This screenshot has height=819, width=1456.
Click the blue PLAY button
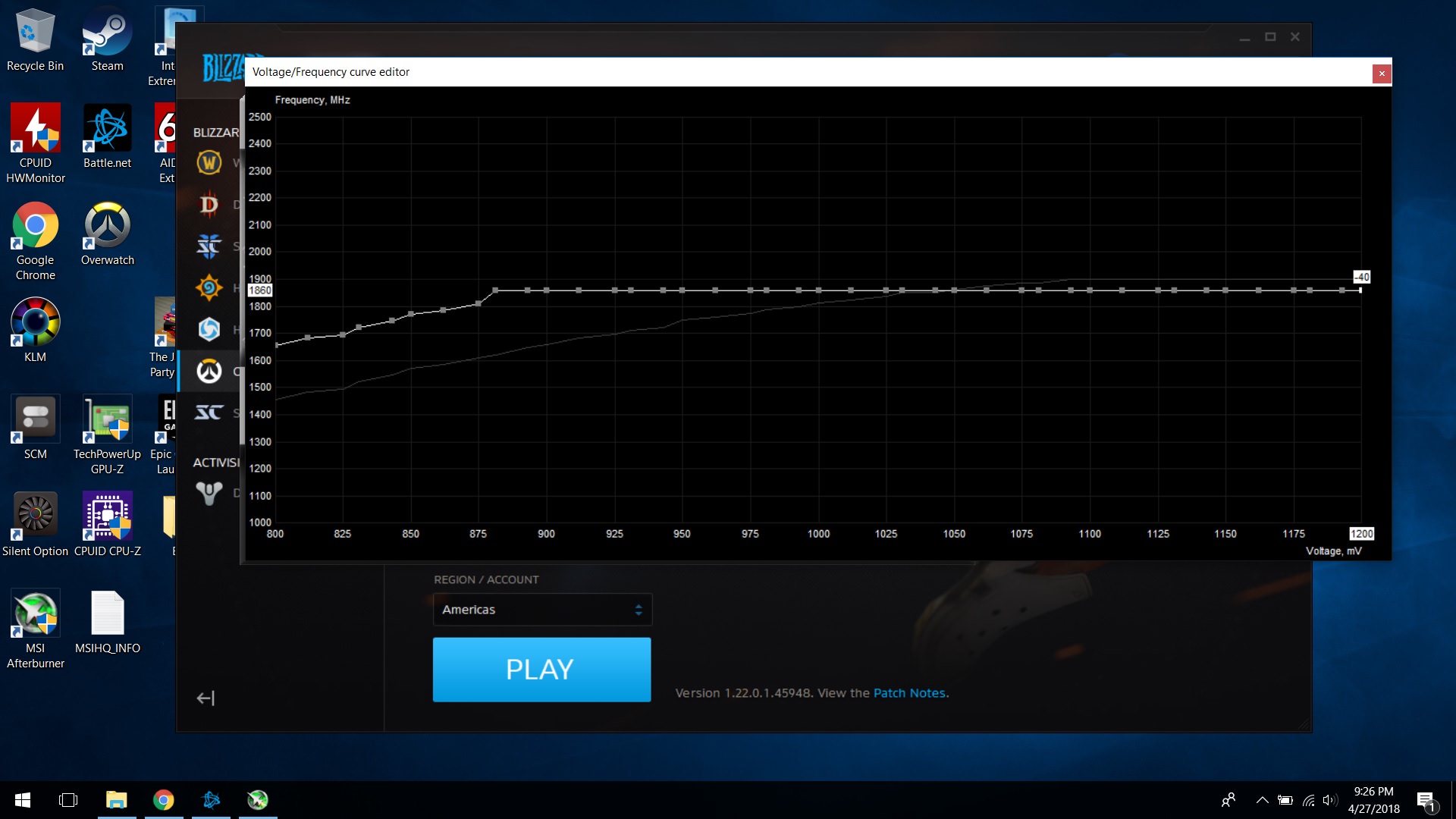coord(541,670)
